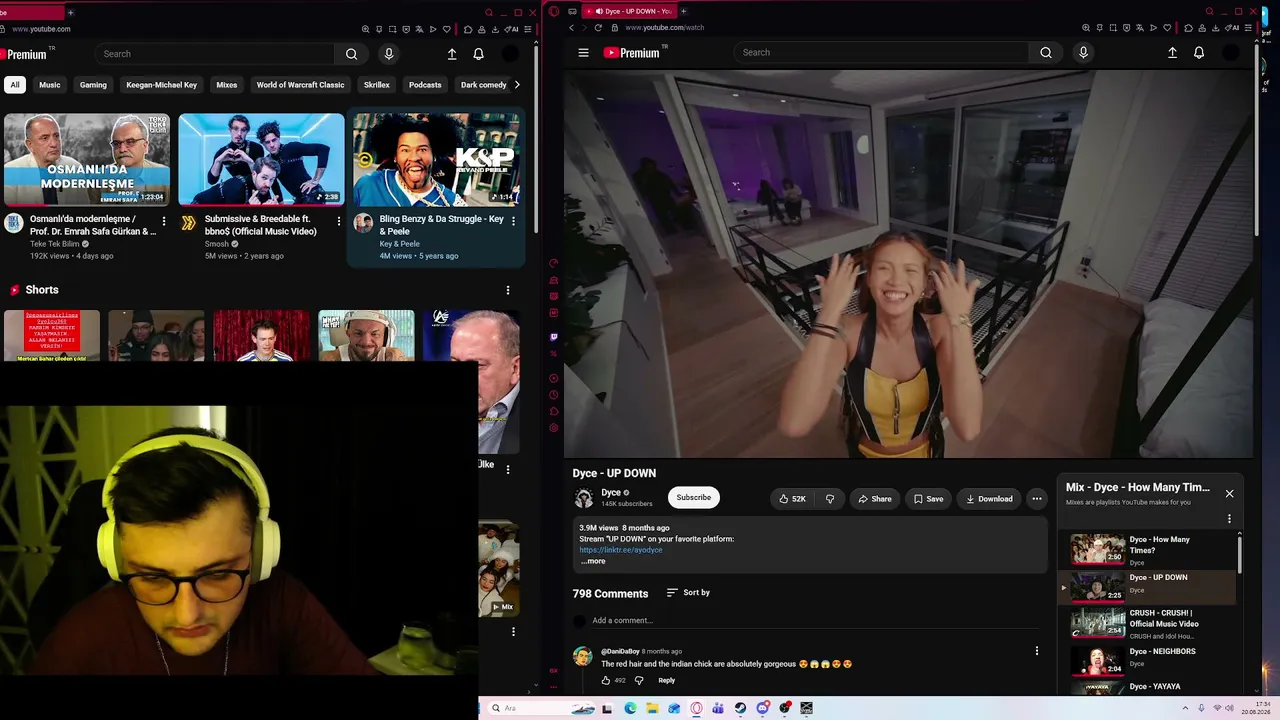1280x720 pixels.
Task: Open Steam from the taskbar
Action: click(x=740, y=708)
